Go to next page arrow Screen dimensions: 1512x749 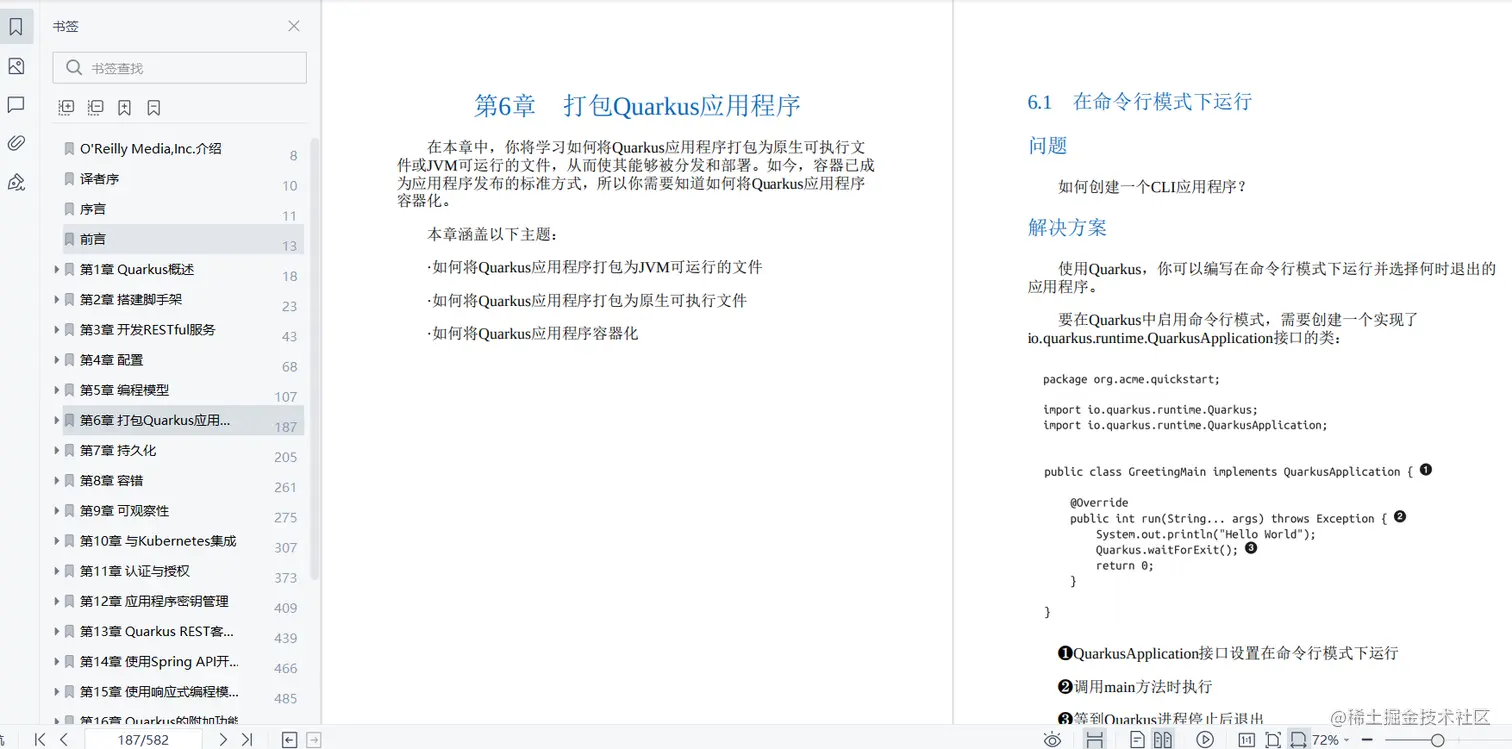(223, 739)
